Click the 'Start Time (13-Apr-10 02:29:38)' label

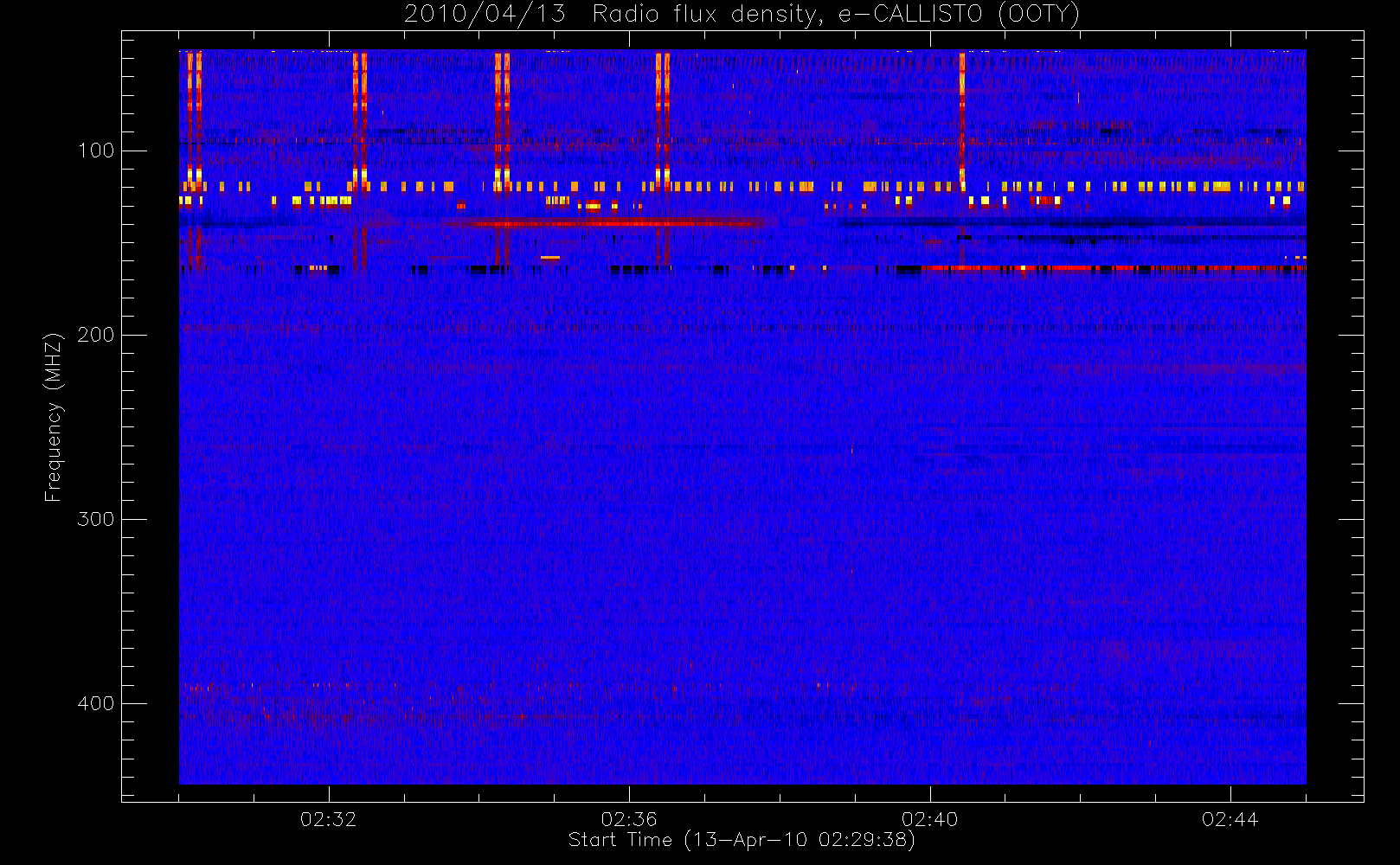click(742, 840)
